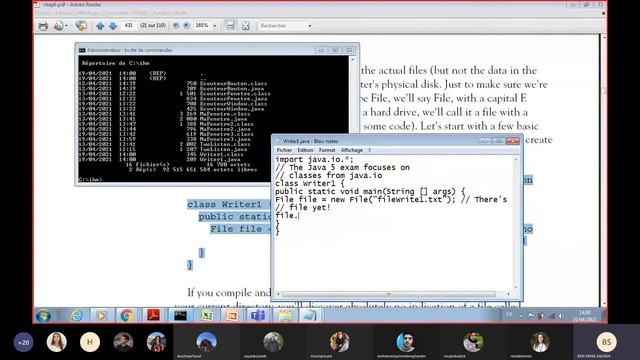Click the page number field showing 431
This screenshot has width=640, height=360.
tap(129, 25)
